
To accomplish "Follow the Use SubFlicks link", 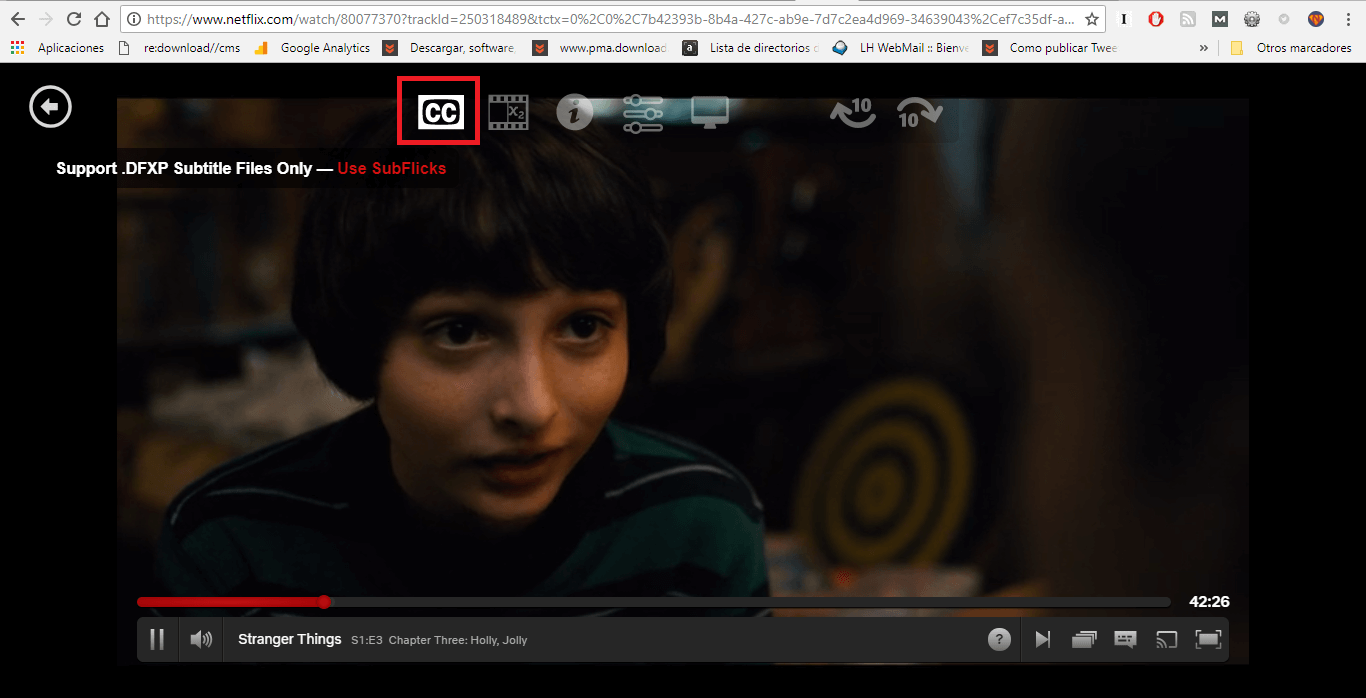I will 392,168.
